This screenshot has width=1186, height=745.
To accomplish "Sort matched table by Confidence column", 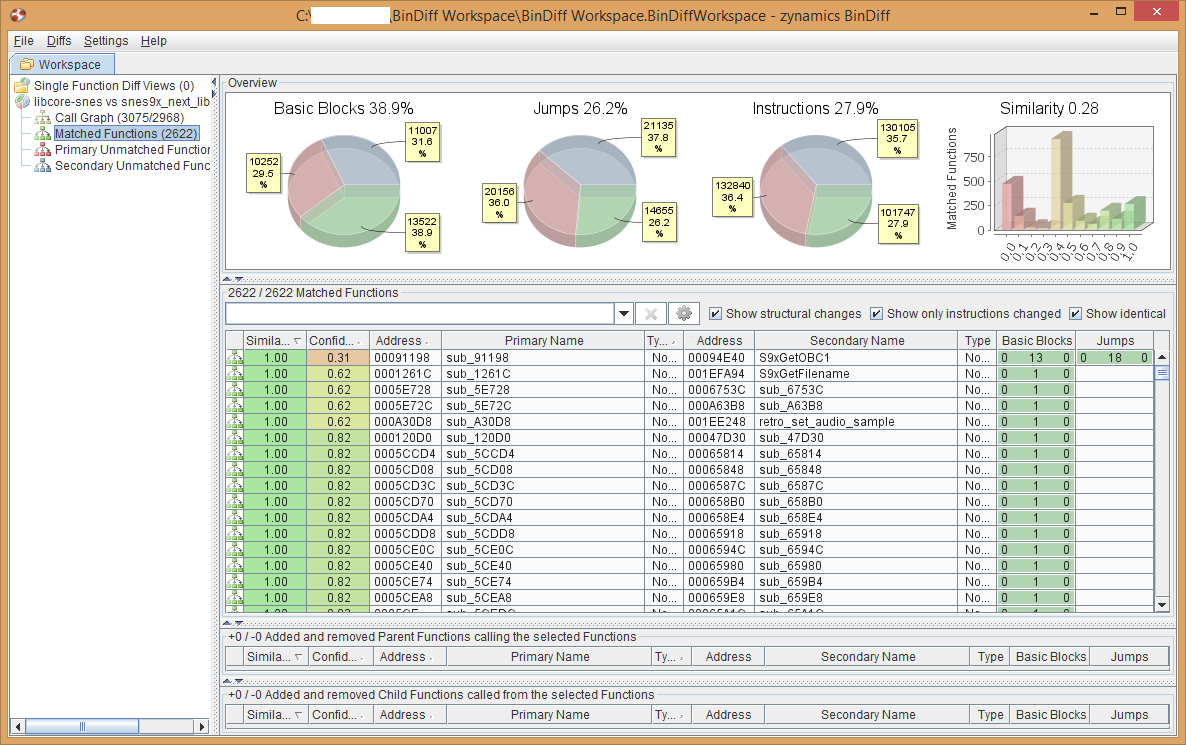I will 337,340.
